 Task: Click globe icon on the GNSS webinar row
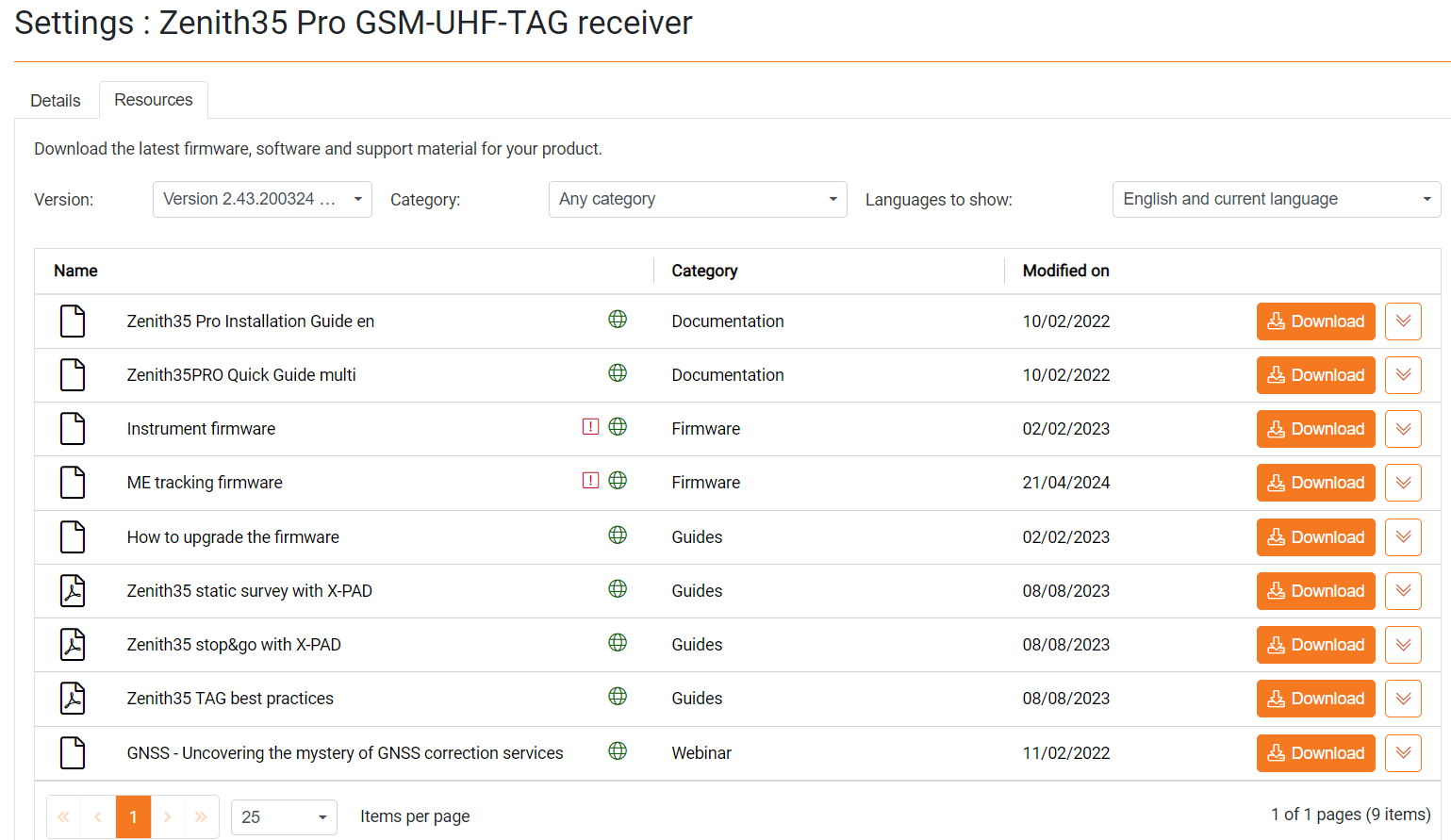point(618,751)
